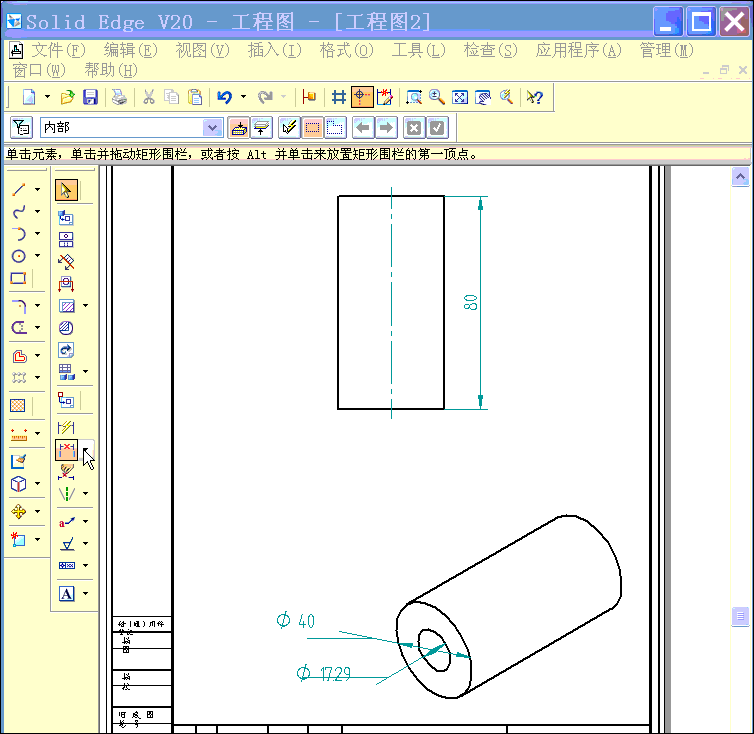Click the Zoom Area icon
754x734 pixels.
(414, 97)
